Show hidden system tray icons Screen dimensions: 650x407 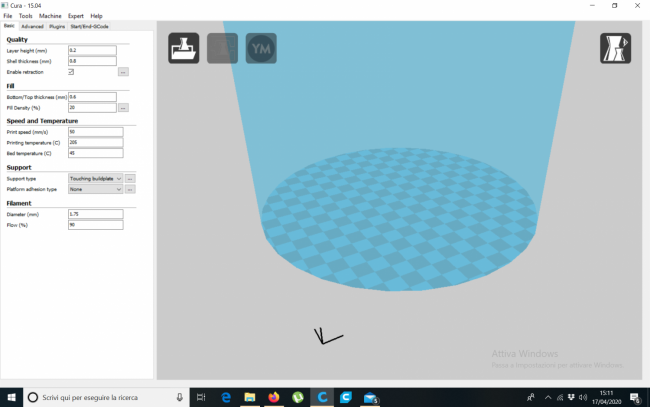tap(548, 397)
